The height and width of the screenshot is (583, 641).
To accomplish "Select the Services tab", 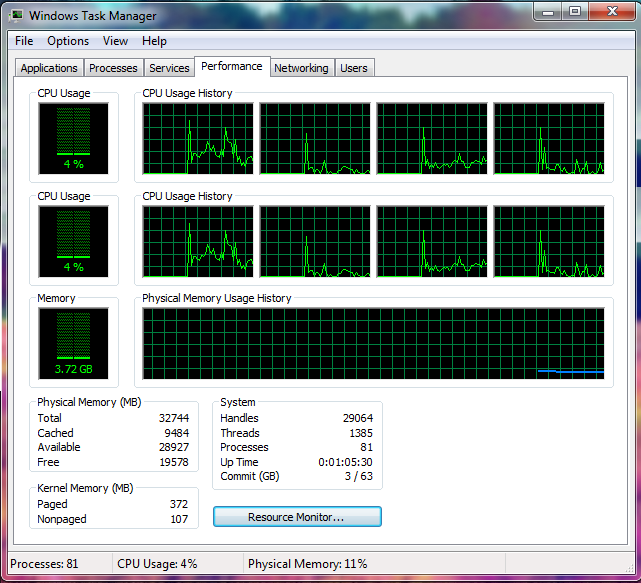I will [x=169, y=68].
